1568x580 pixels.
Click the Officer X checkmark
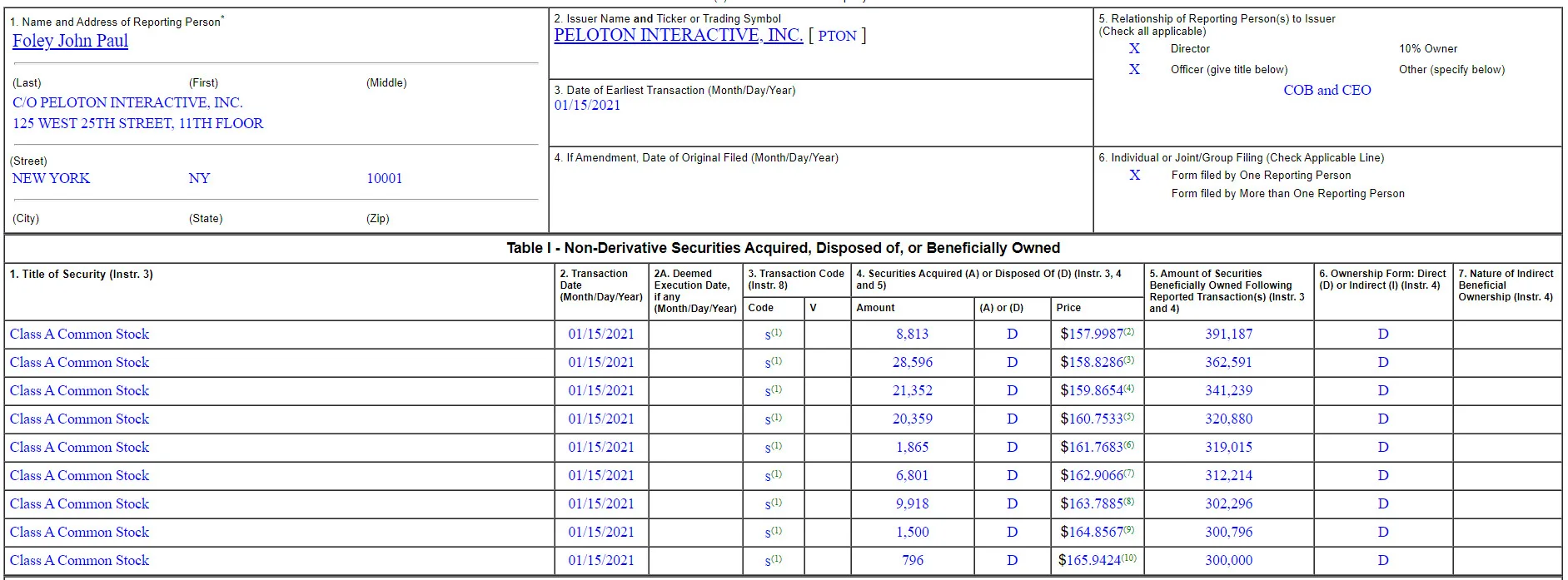point(1134,69)
